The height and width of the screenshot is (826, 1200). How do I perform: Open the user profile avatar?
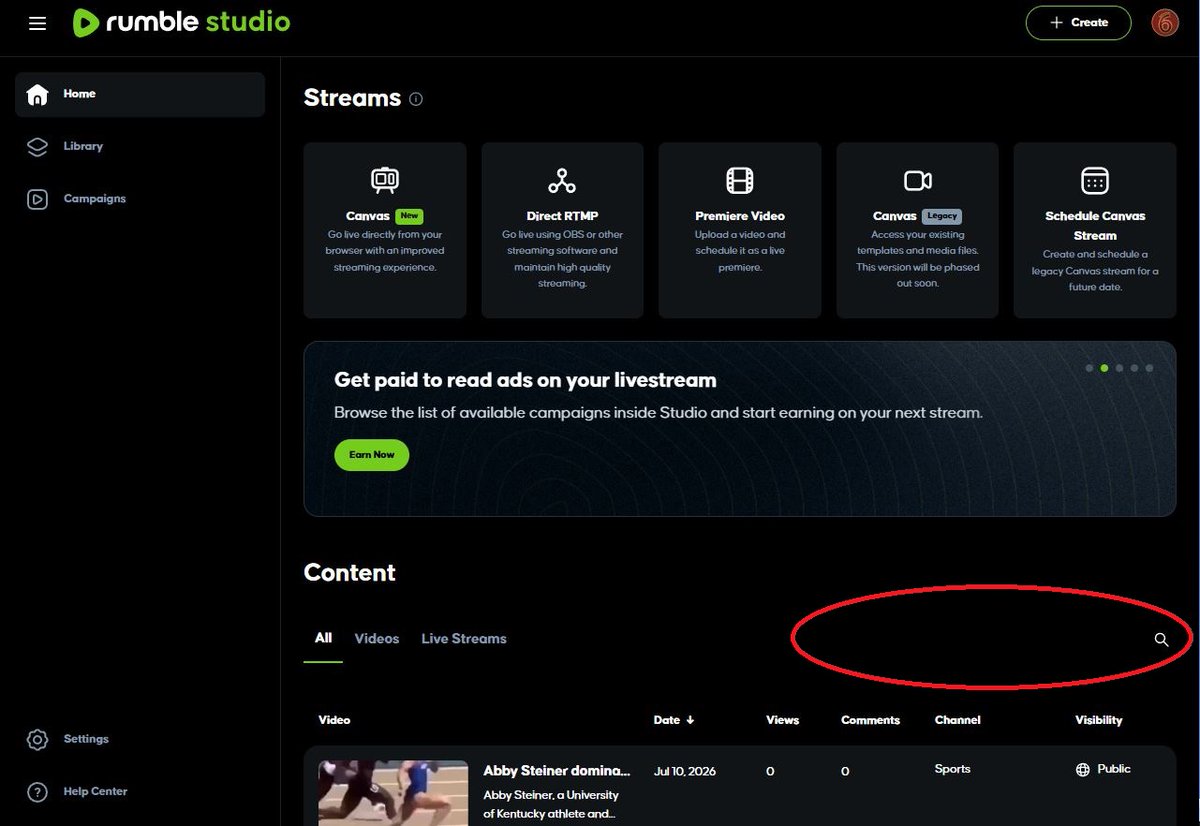(1165, 22)
